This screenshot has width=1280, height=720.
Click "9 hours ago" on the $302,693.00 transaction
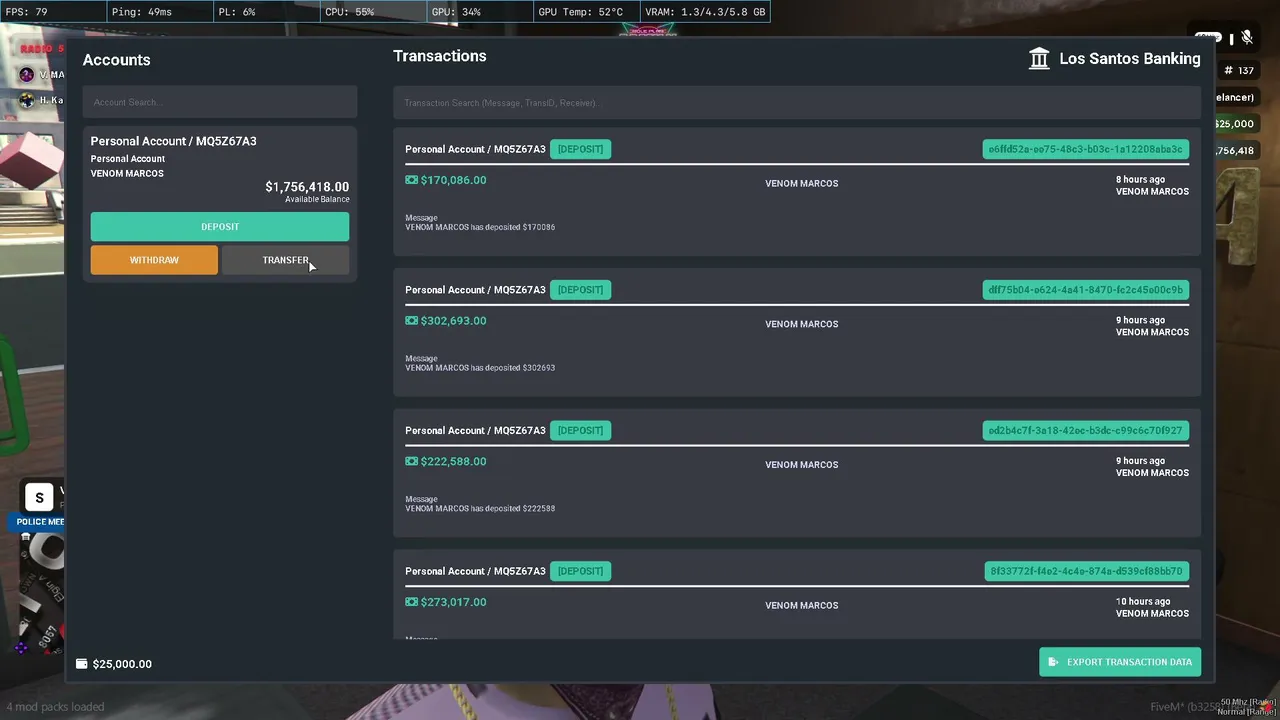click(1140, 321)
